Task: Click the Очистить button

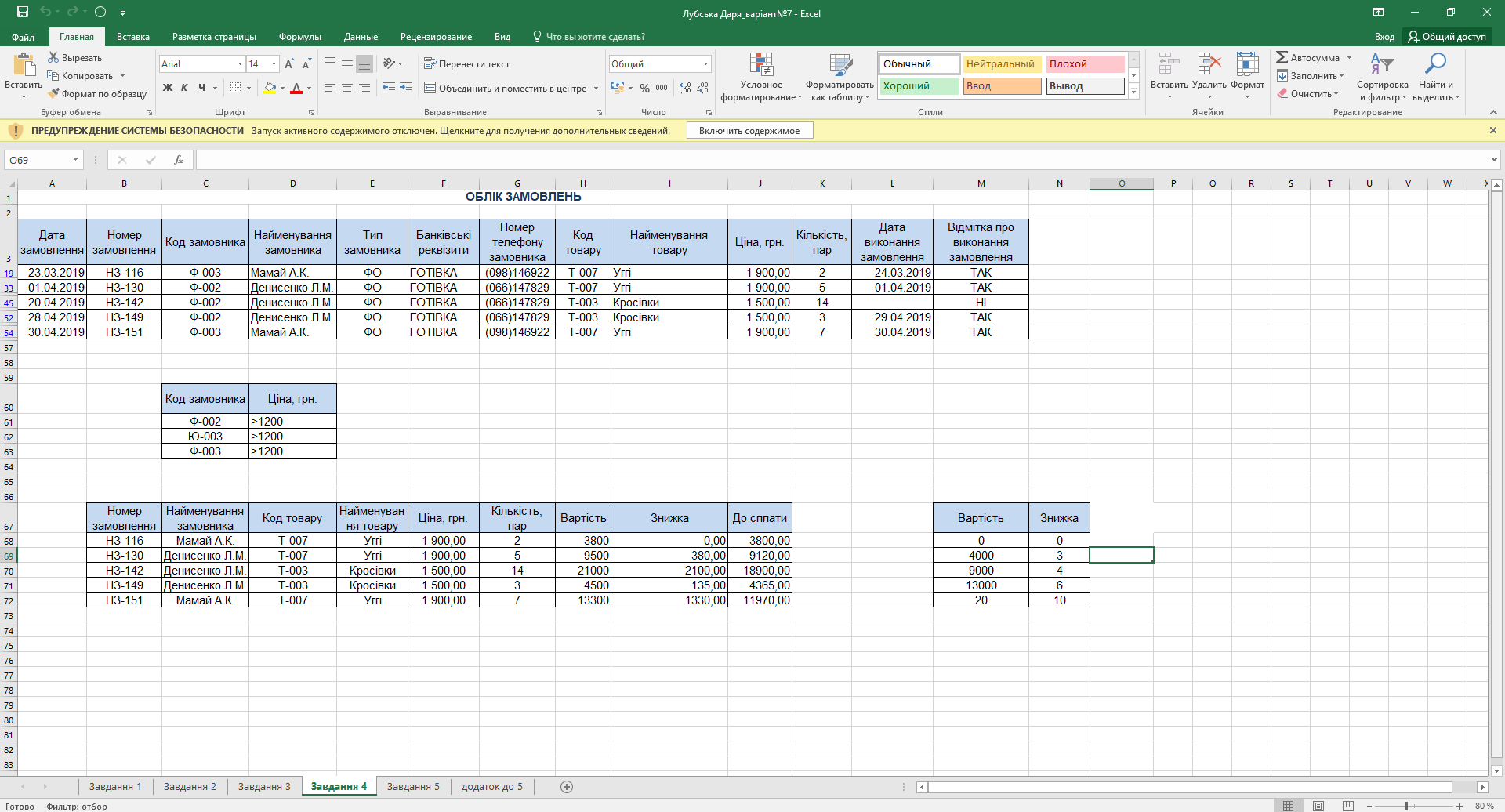Action: [x=1307, y=93]
